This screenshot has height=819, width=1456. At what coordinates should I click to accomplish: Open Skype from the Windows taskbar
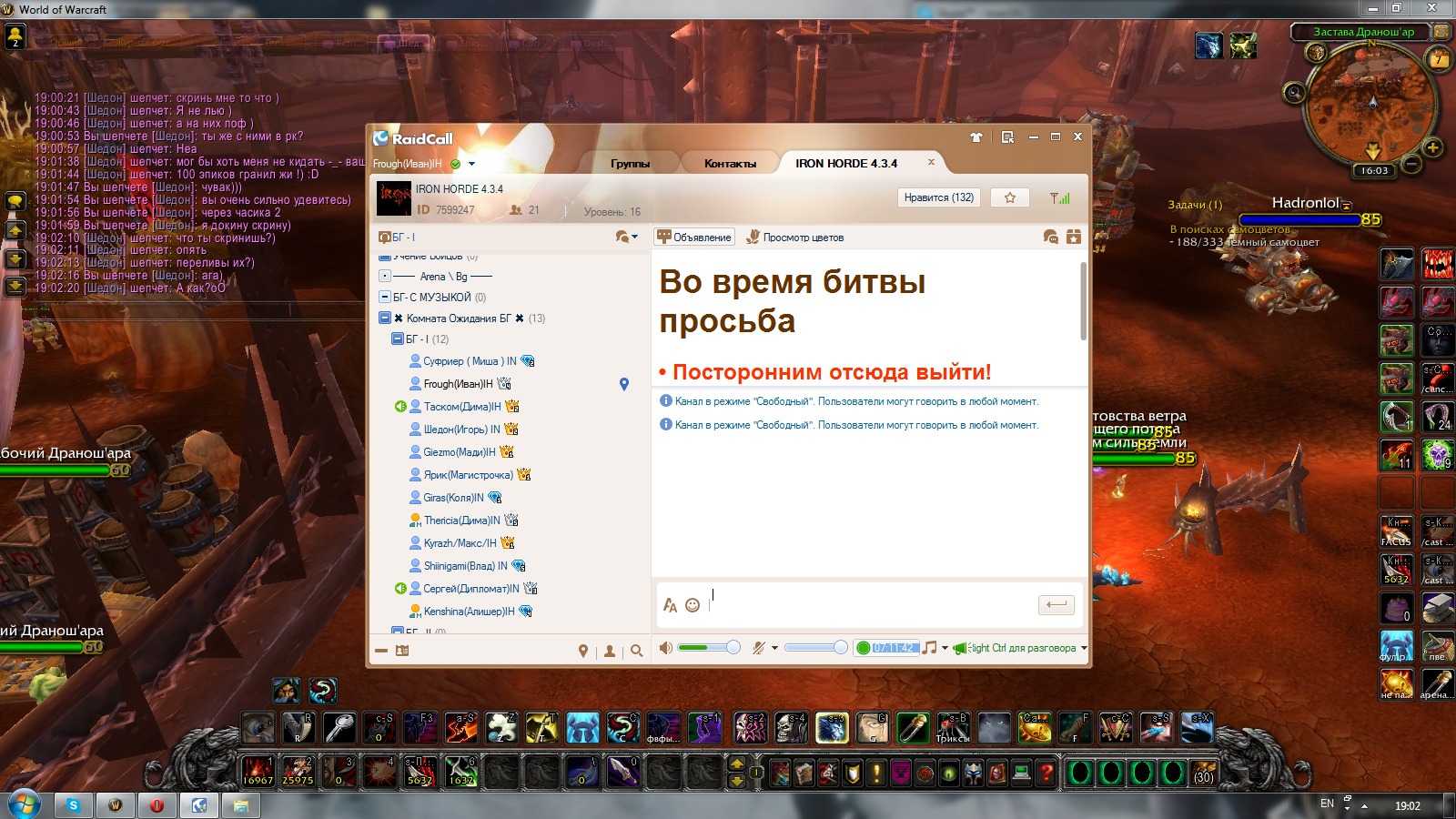tap(74, 805)
